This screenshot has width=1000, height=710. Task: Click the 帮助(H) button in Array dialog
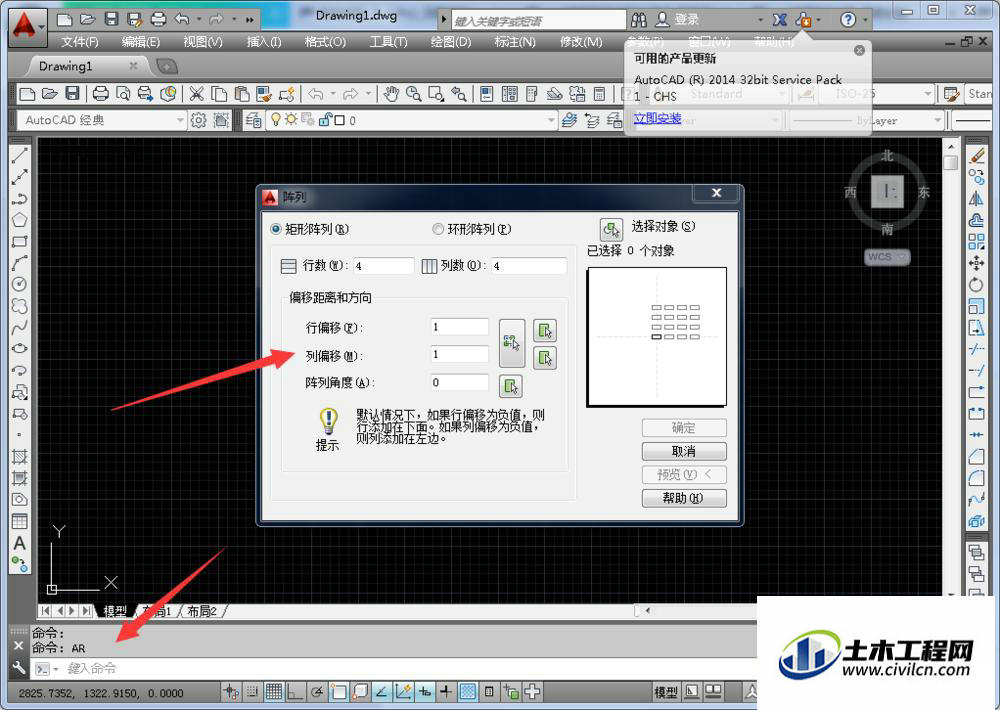684,498
